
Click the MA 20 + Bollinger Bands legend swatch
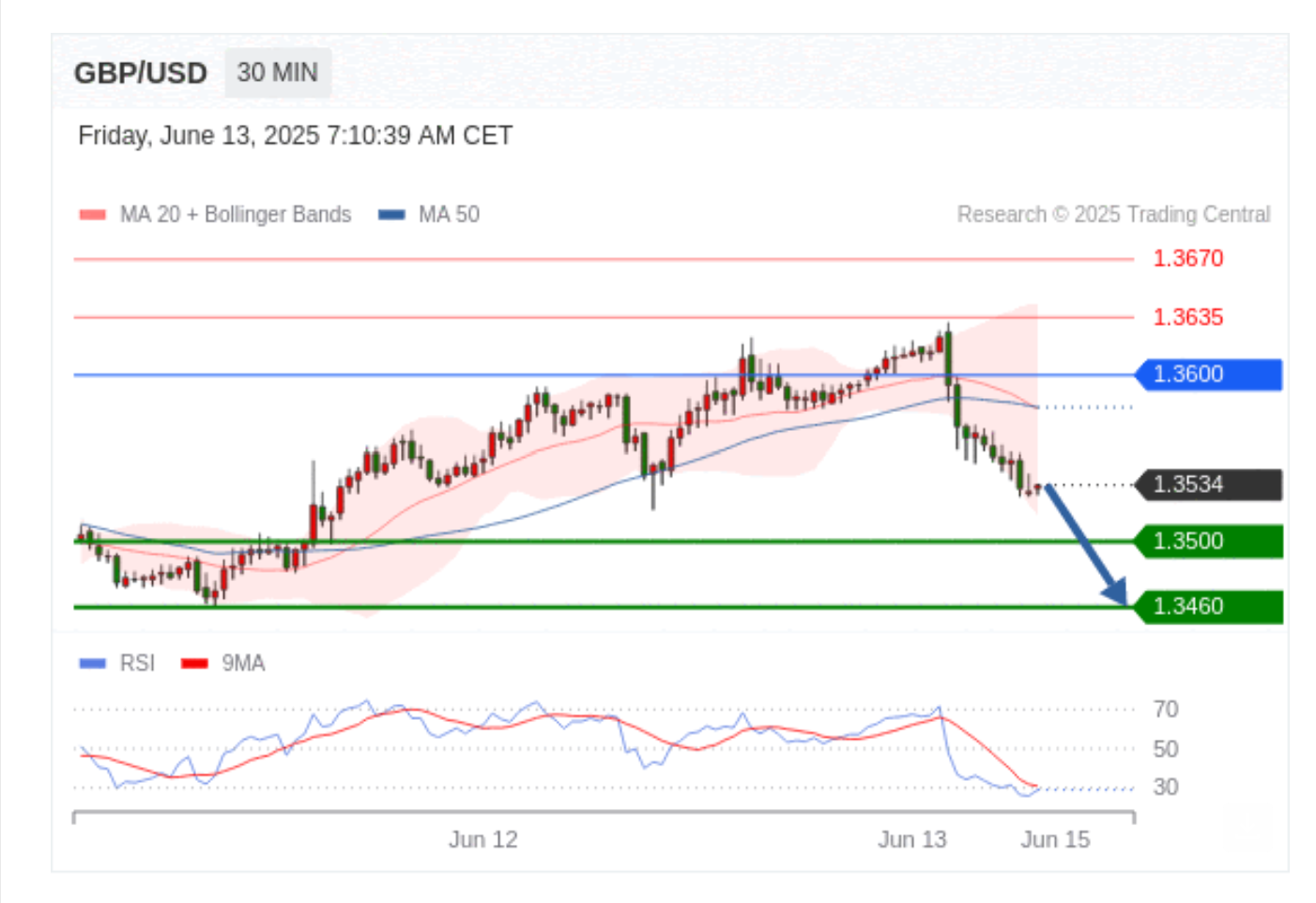[x=93, y=215]
